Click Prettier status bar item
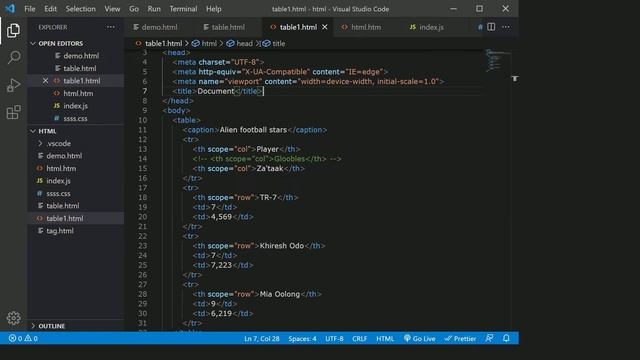 pos(460,338)
